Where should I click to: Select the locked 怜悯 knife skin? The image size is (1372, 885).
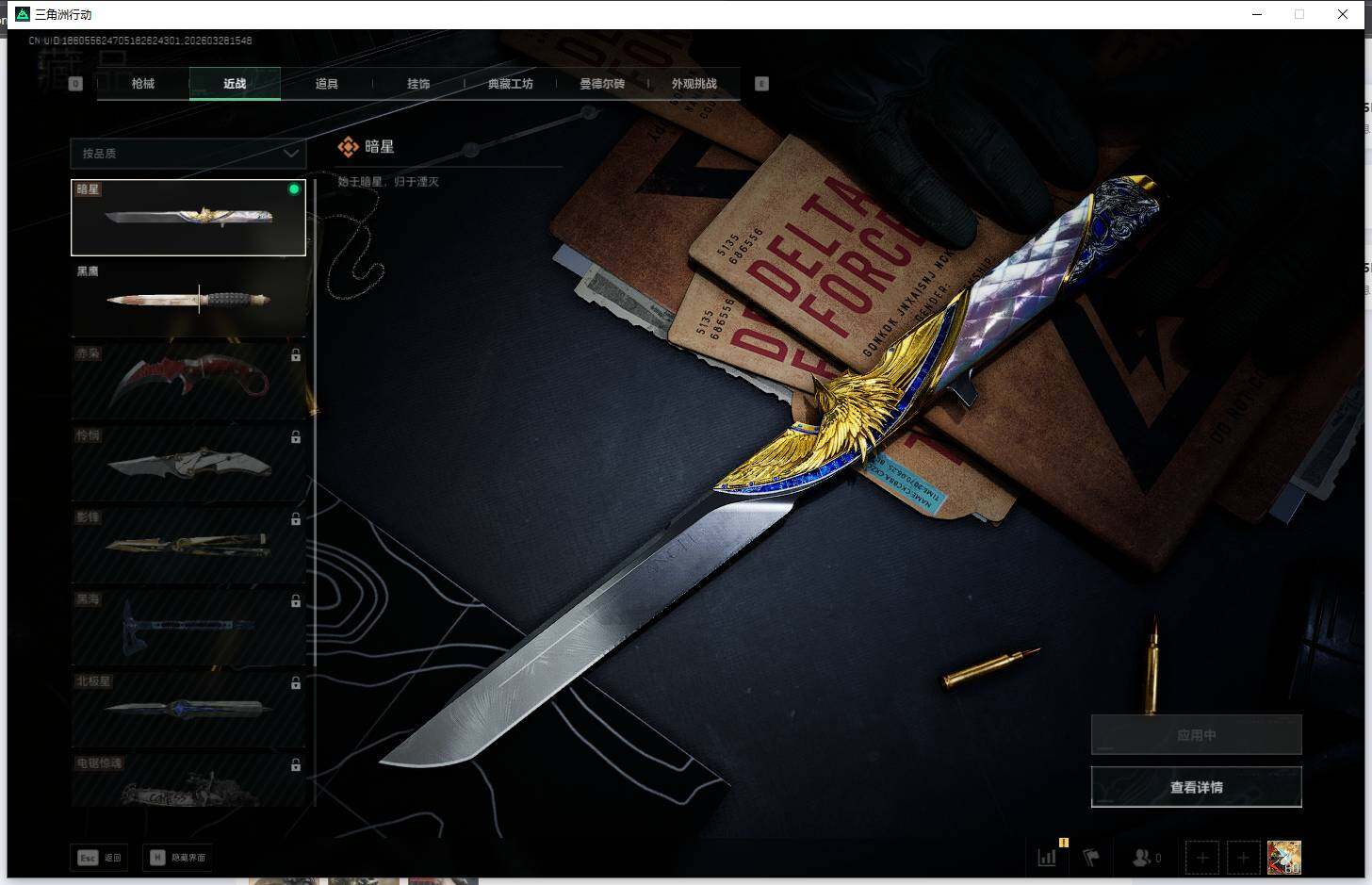188,463
